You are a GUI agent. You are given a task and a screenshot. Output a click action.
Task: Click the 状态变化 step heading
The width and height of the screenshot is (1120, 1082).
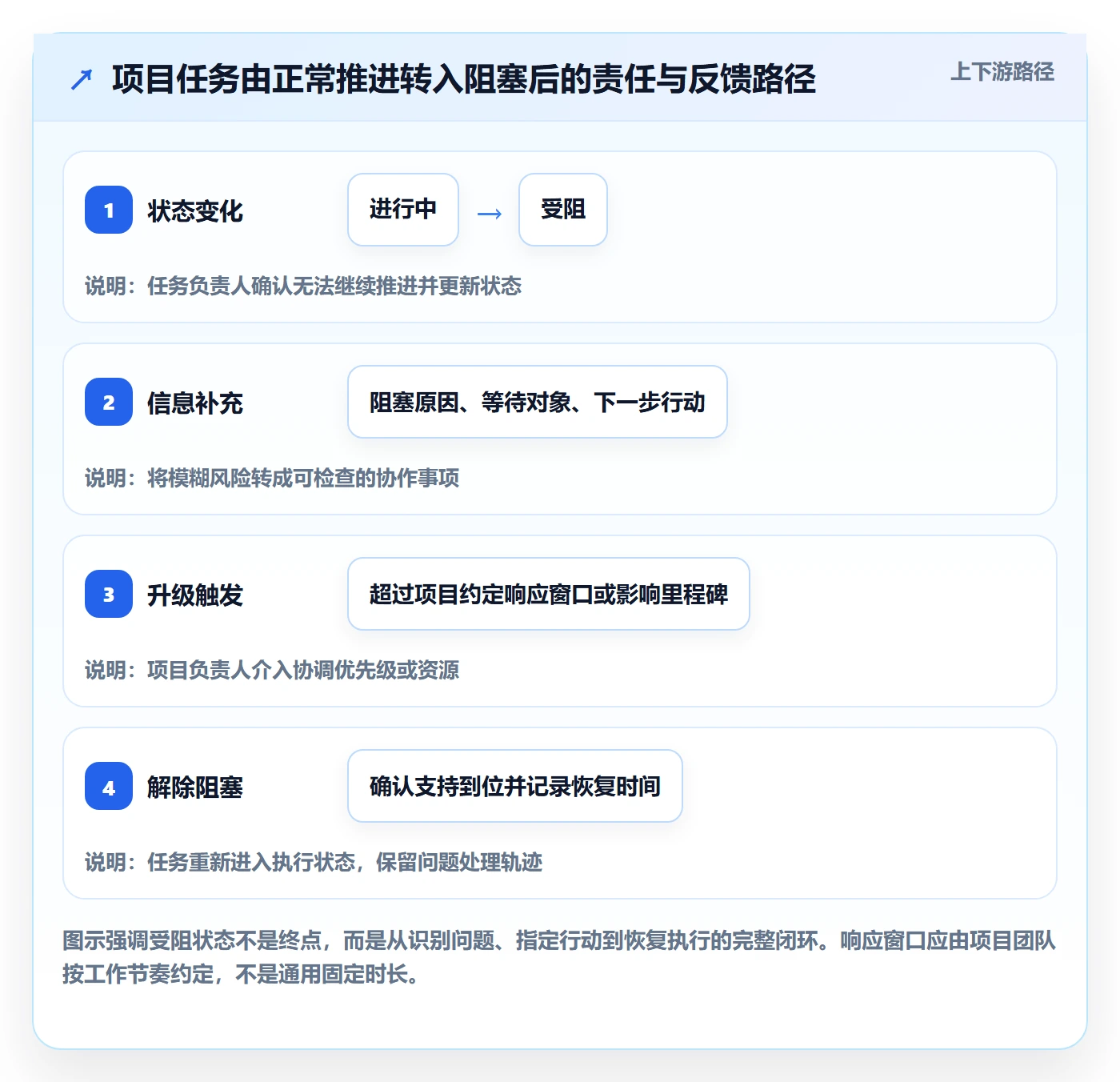195,211
